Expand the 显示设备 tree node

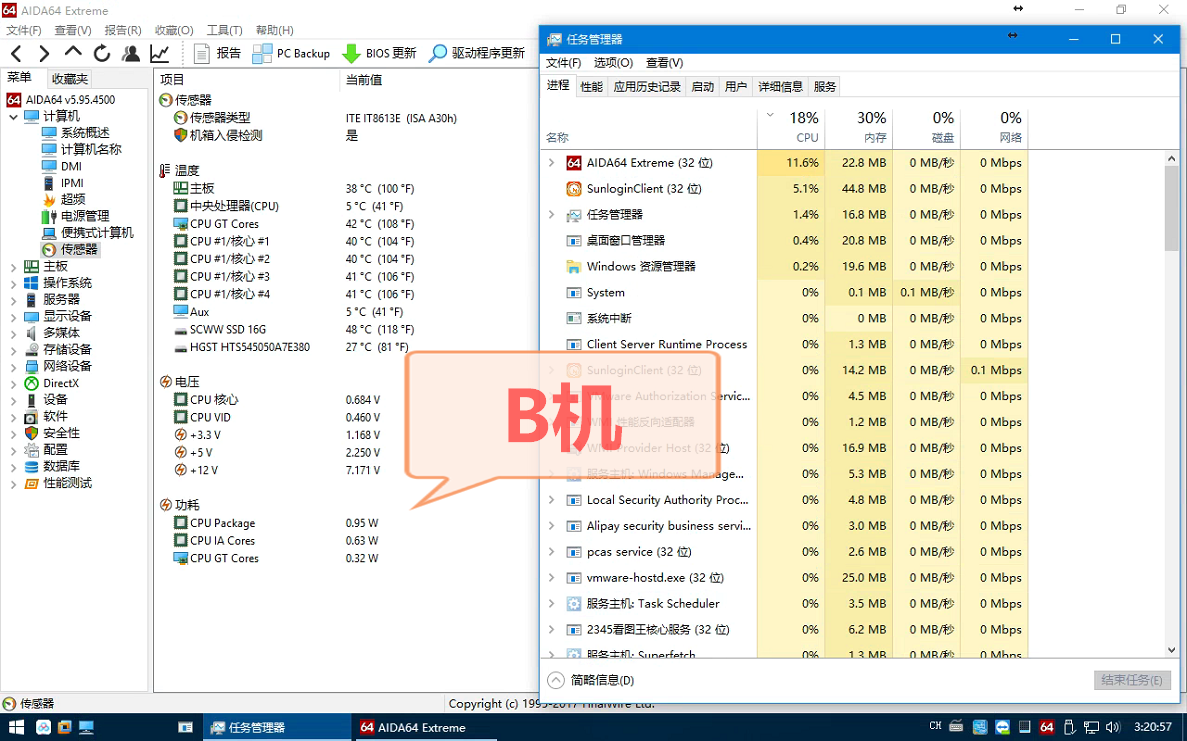[13, 316]
